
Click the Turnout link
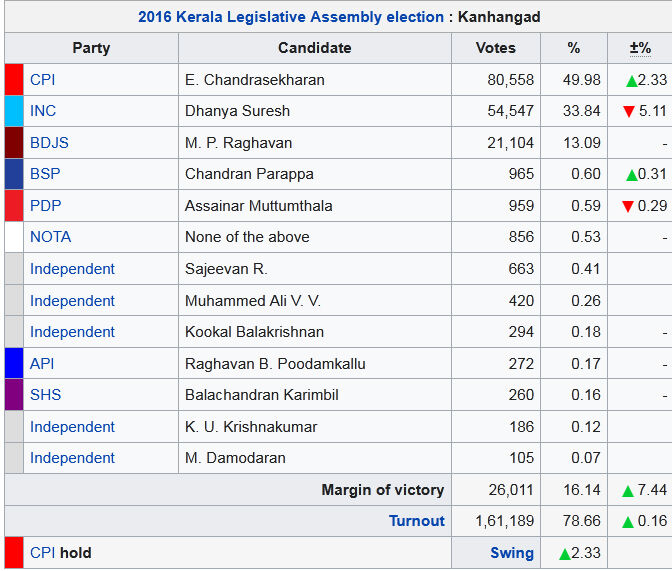pyautogui.click(x=417, y=521)
